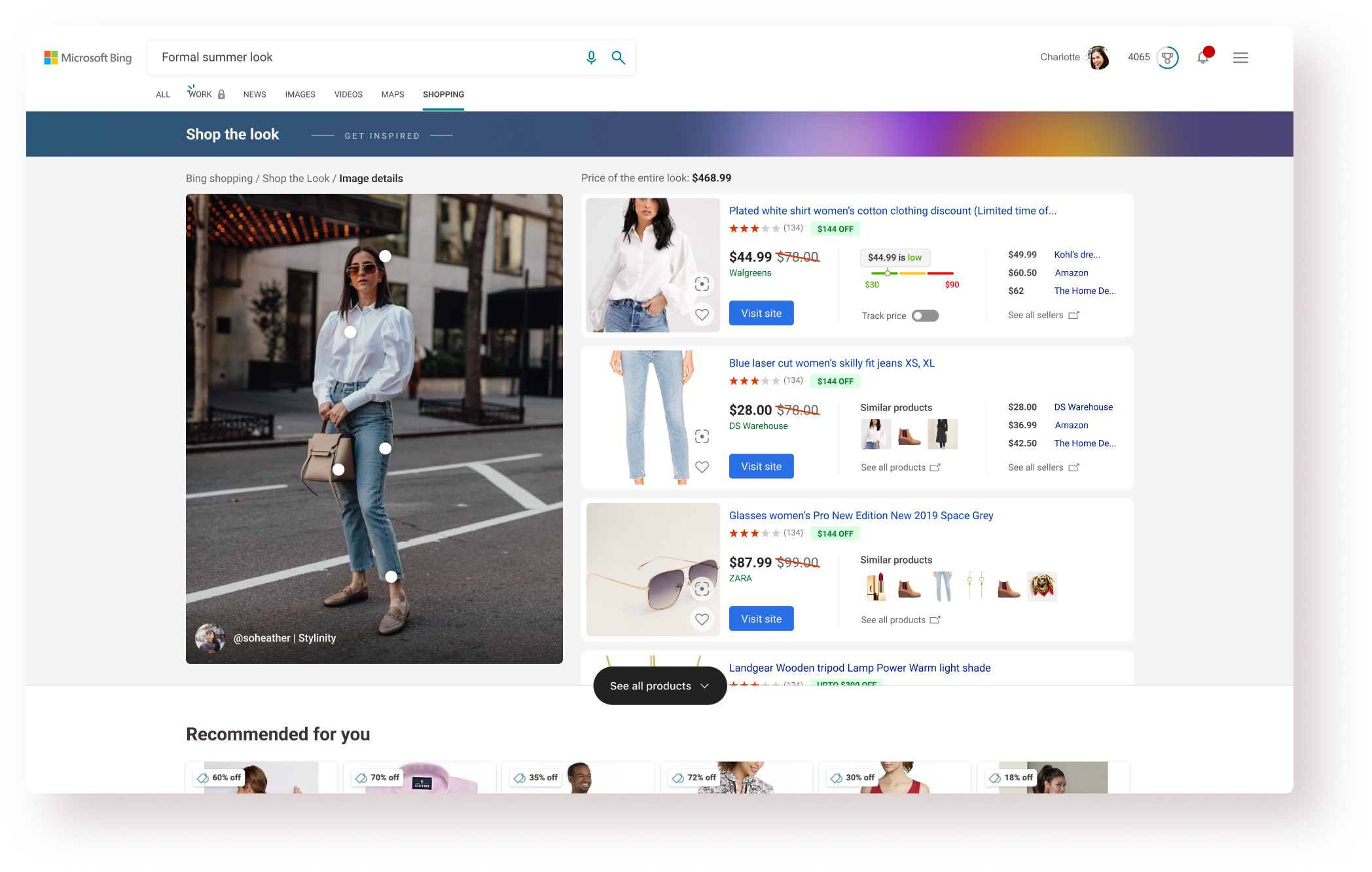1372x872 pixels.
Task: Click the microphone voice search icon
Action: [x=591, y=58]
